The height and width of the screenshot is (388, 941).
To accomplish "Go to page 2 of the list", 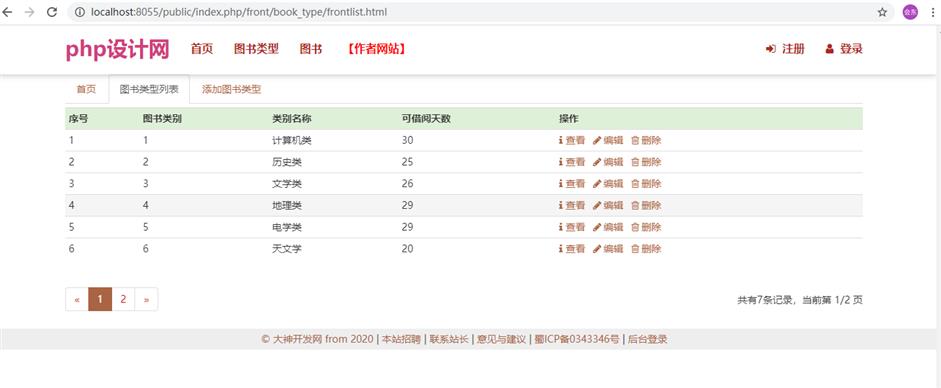I will pos(123,299).
